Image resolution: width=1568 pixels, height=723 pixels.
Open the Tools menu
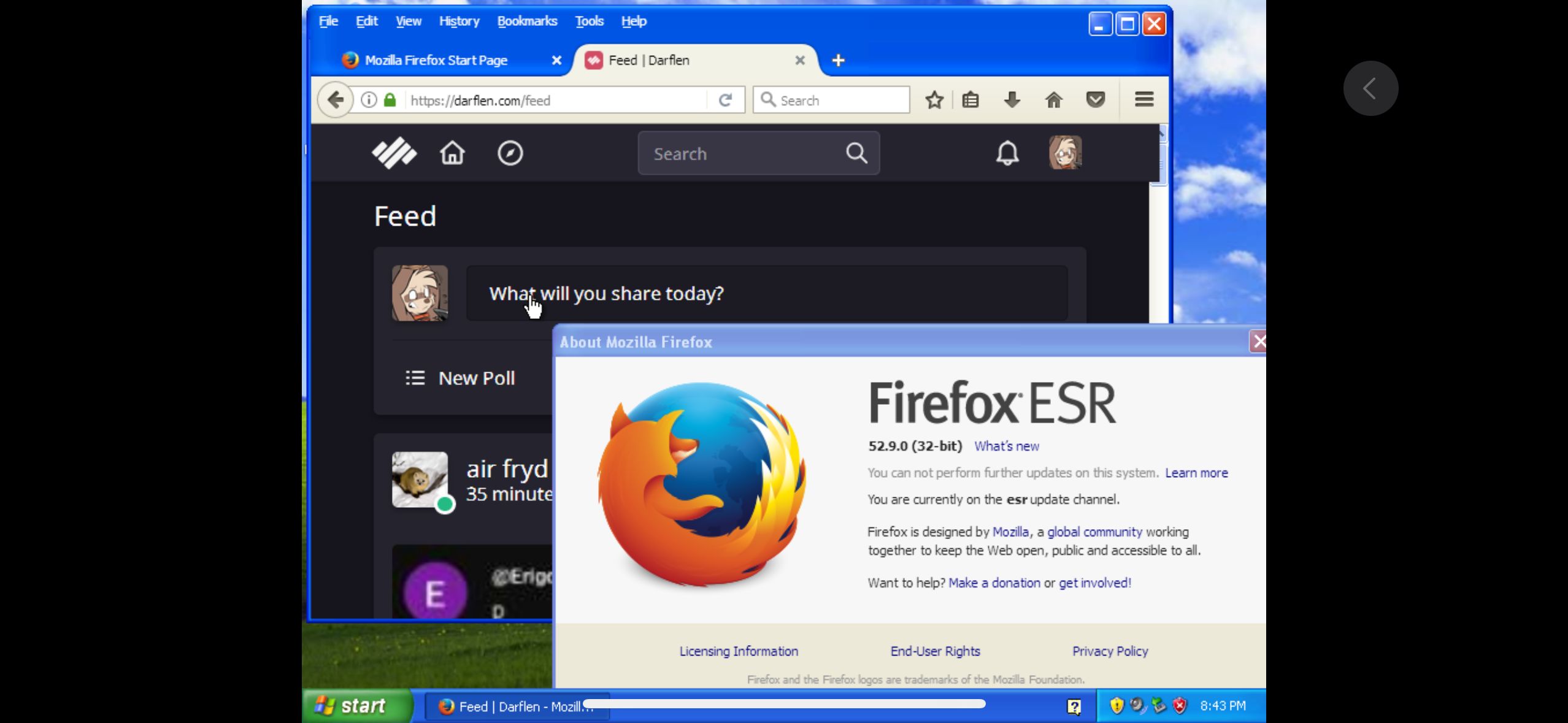point(589,21)
